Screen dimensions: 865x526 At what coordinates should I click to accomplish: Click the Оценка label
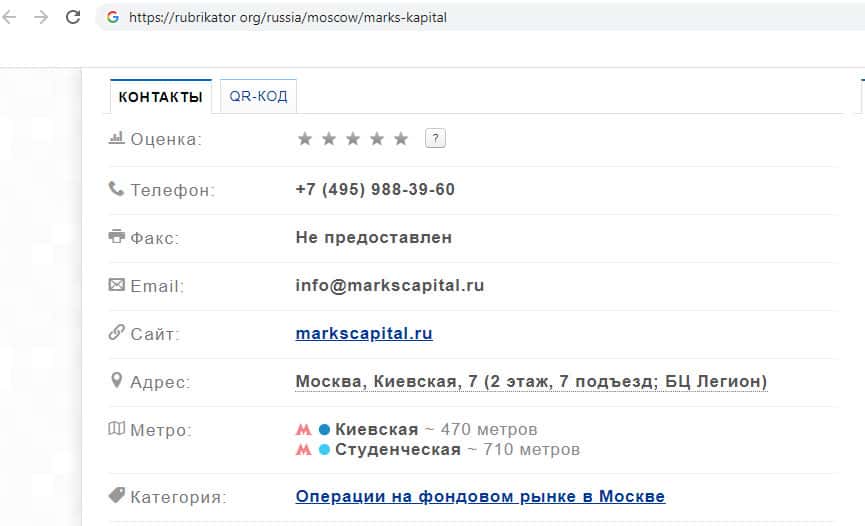166,139
